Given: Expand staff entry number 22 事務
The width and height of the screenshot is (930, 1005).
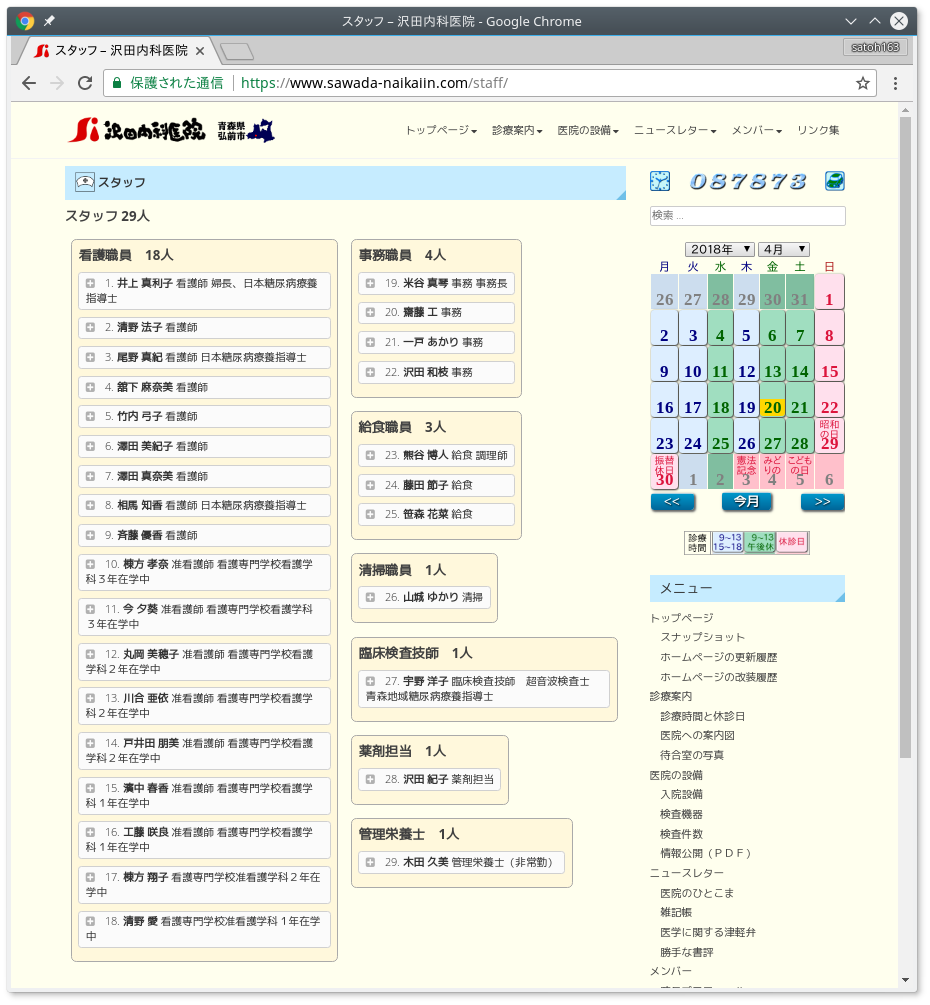Looking at the screenshot, I should point(370,372).
